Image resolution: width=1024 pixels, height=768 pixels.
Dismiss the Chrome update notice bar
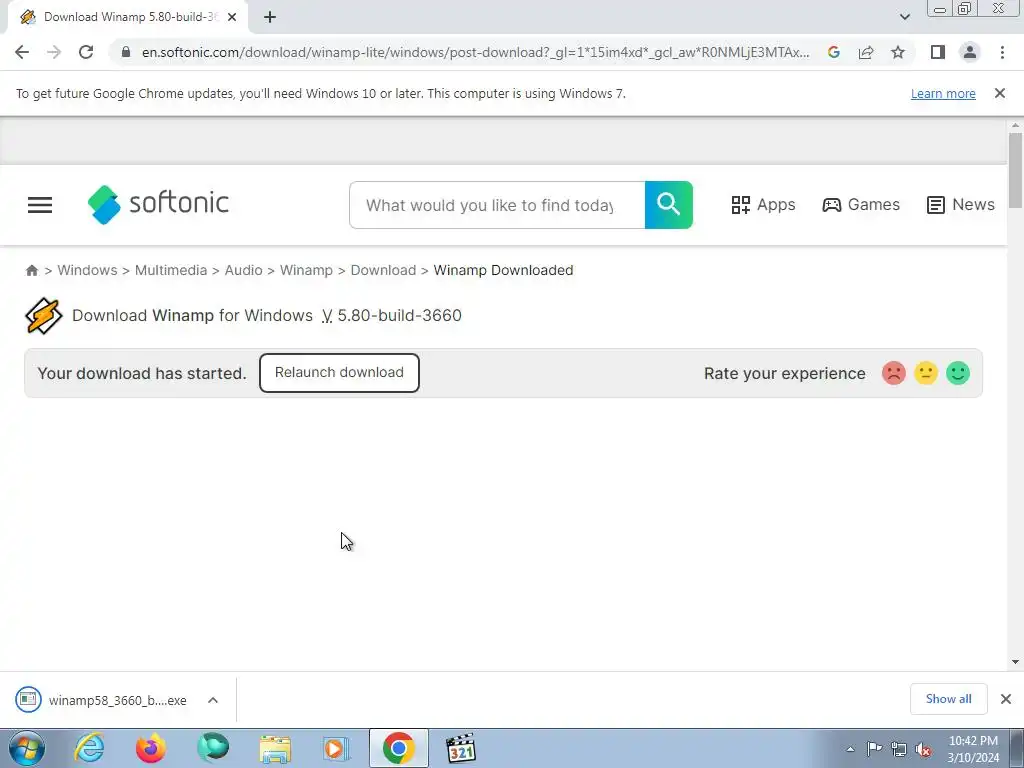[x=1000, y=93]
